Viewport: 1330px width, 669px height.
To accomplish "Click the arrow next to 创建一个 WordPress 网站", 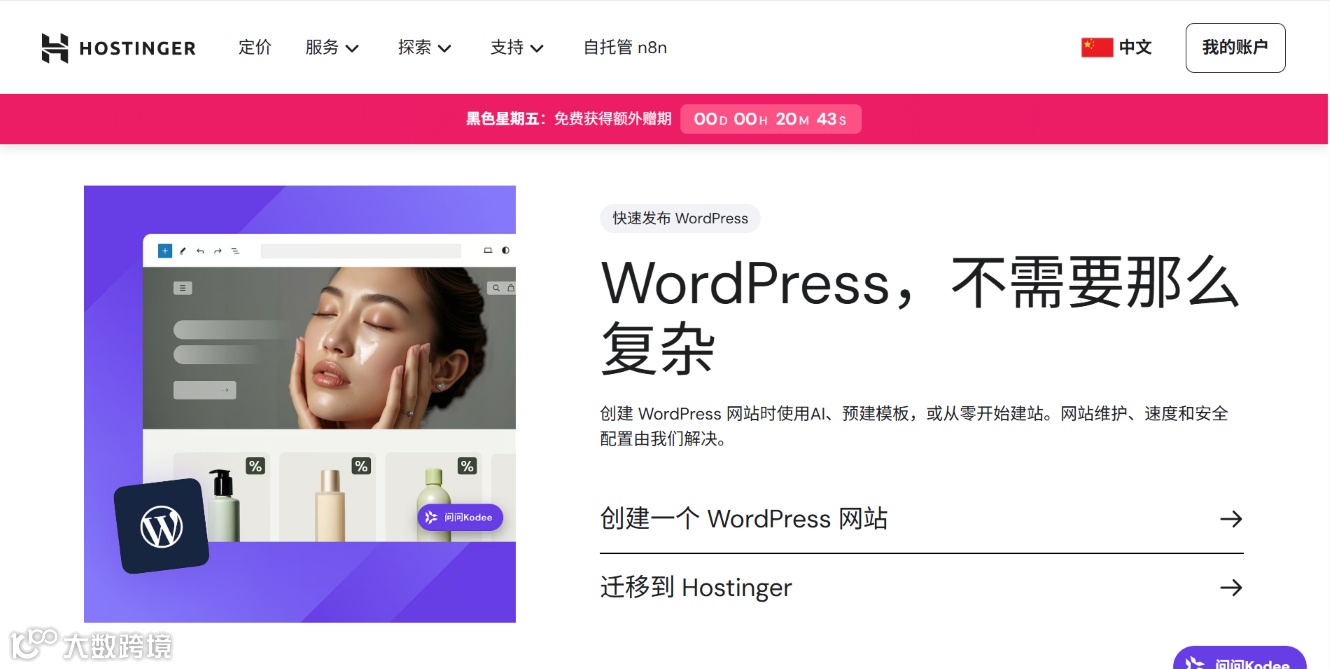I will tap(1231, 519).
